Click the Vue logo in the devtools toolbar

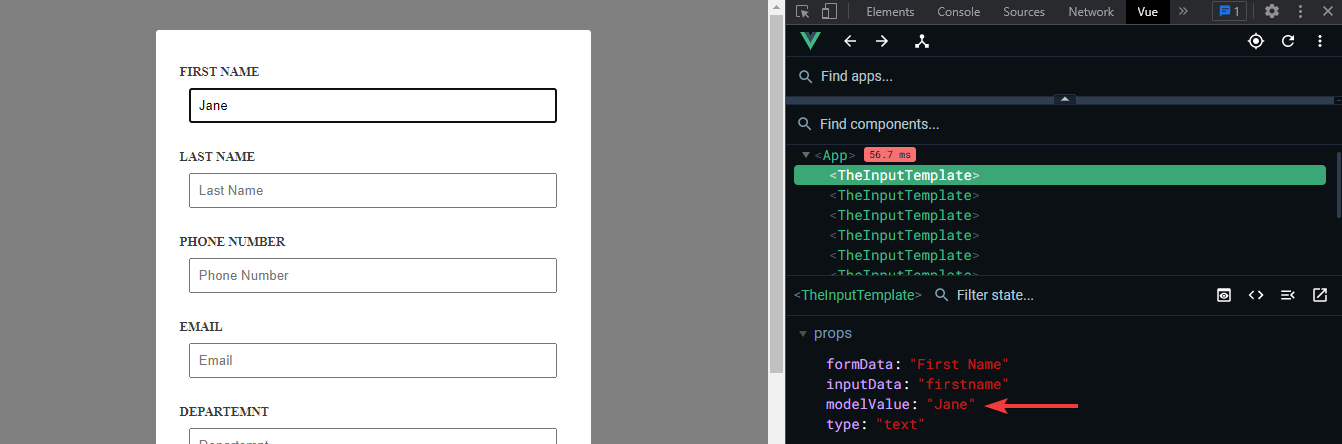[810, 41]
